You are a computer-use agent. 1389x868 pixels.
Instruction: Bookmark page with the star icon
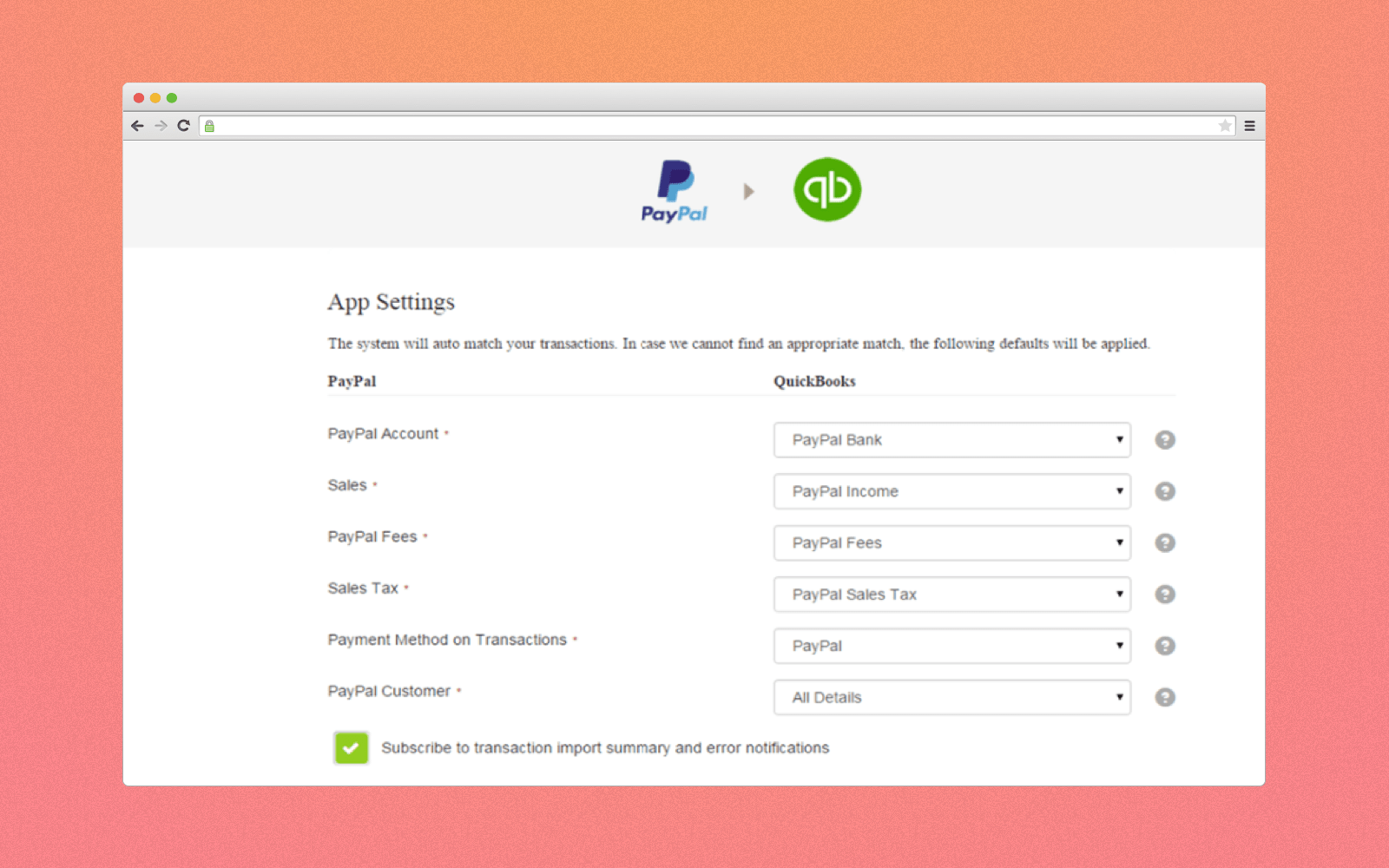pos(1225,126)
